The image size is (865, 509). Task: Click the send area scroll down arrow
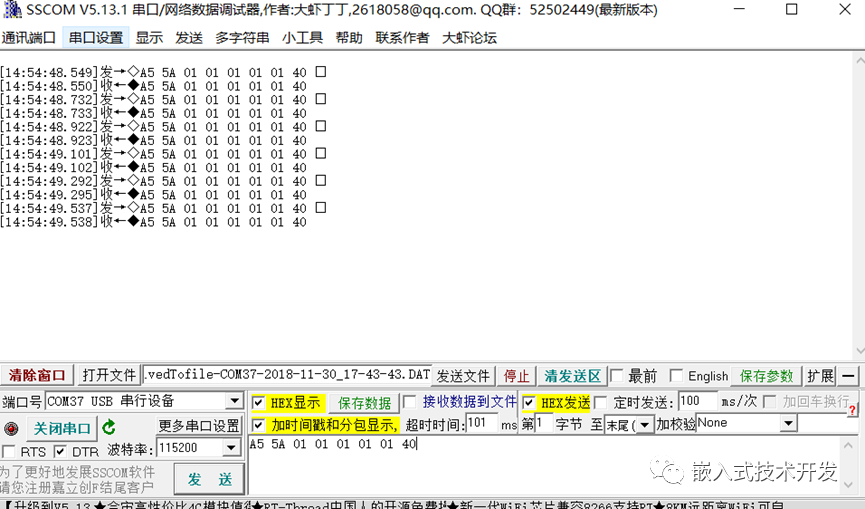point(848,486)
